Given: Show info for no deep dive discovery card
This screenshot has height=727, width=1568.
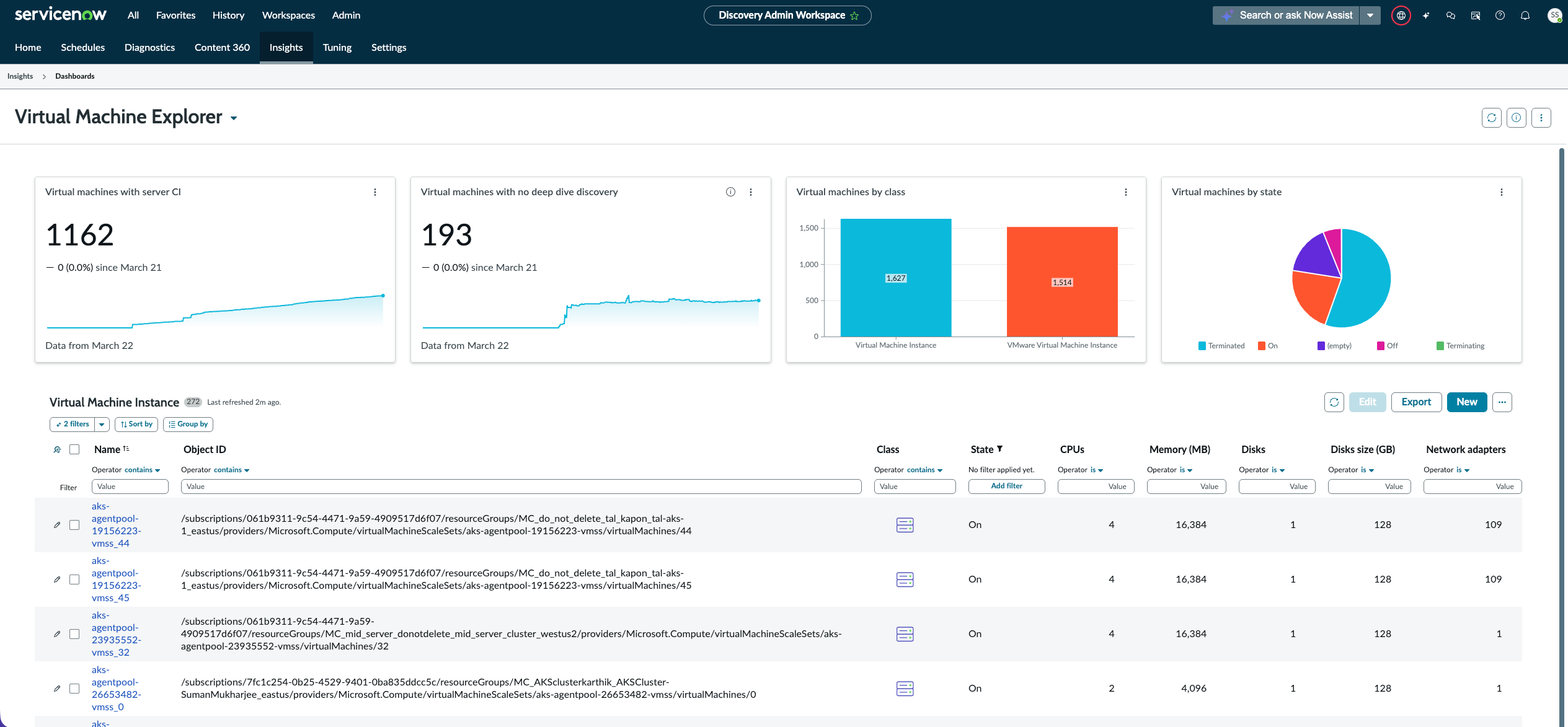Looking at the screenshot, I should pos(731,192).
